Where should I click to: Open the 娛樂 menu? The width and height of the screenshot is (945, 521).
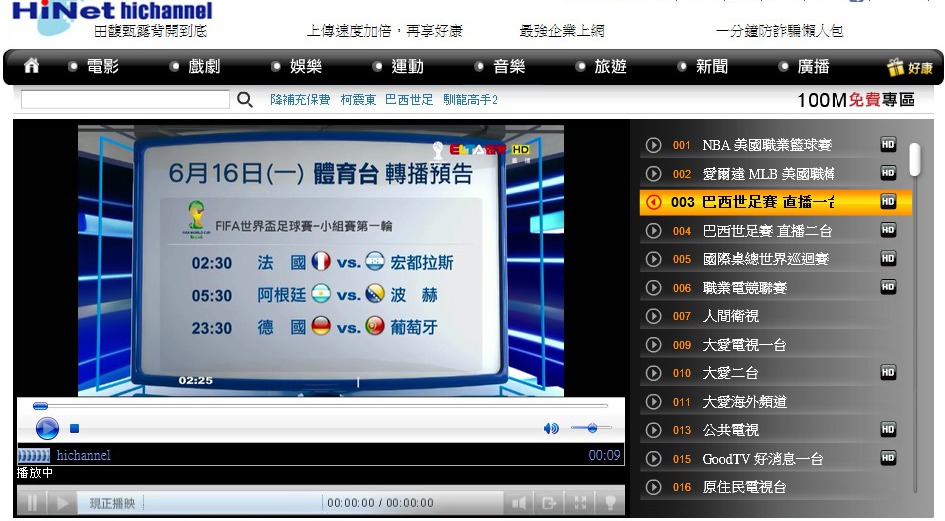pos(306,66)
